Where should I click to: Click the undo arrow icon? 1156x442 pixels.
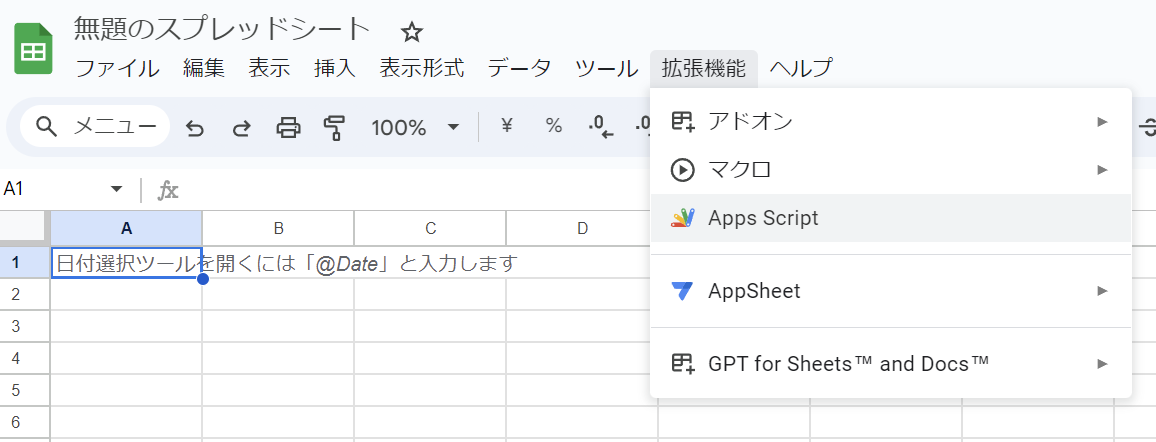(x=195, y=128)
